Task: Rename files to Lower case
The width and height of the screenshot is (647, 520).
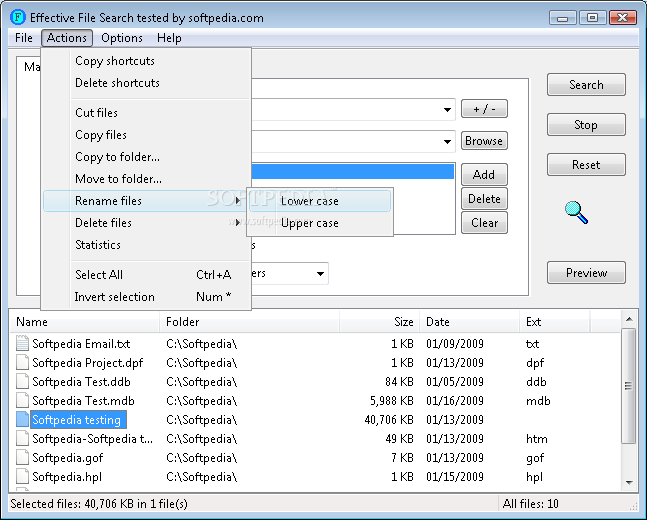Action: point(320,201)
